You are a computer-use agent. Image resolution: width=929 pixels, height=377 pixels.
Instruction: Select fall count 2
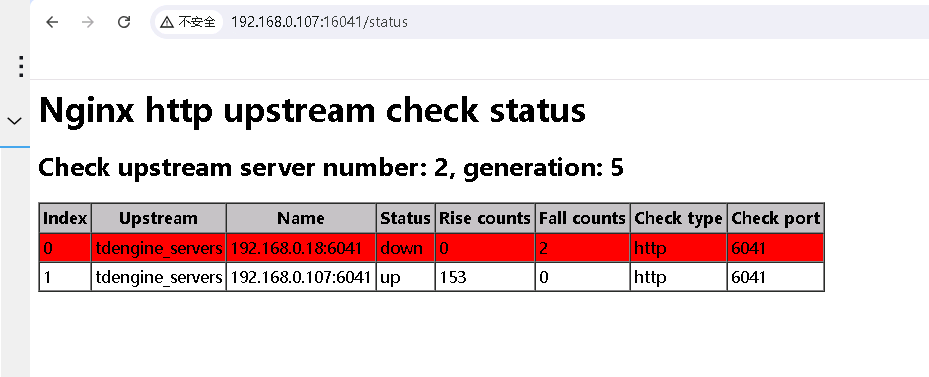click(582, 248)
